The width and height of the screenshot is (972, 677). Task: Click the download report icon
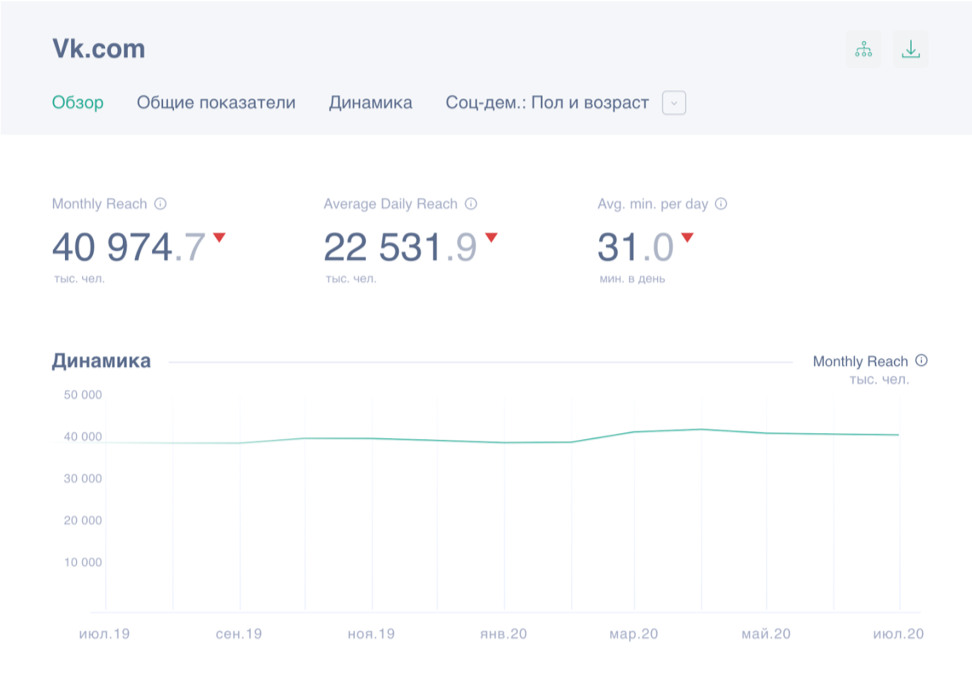pos(911,49)
